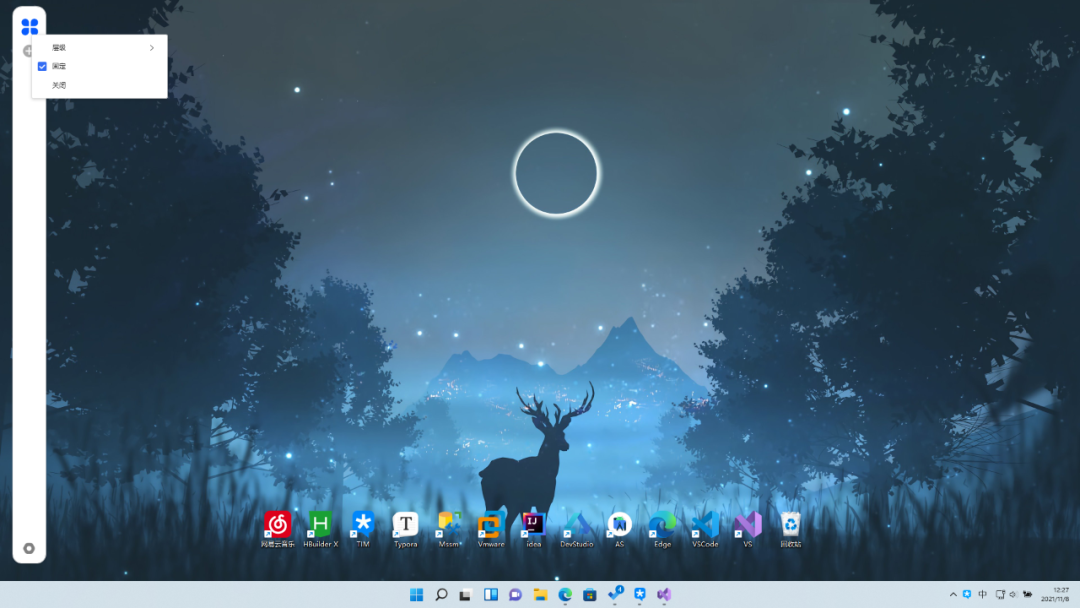Click the clock to view the calendar
1080x608 pixels.
1055,593
